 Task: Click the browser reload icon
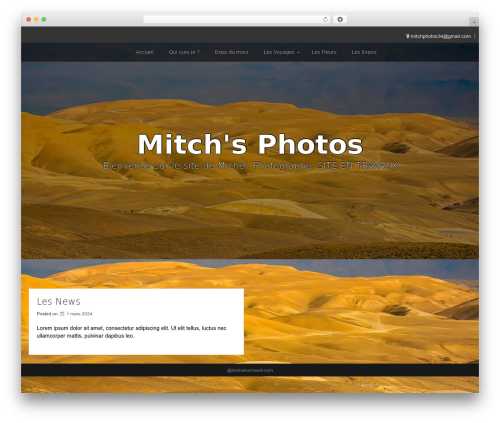tap(325, 19)
